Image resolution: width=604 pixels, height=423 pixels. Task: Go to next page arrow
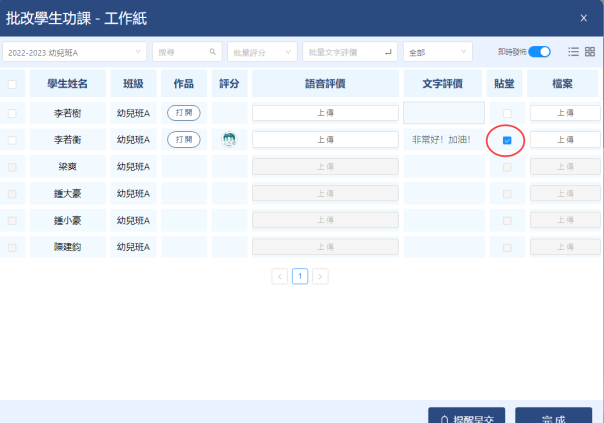tap(320, 276)
